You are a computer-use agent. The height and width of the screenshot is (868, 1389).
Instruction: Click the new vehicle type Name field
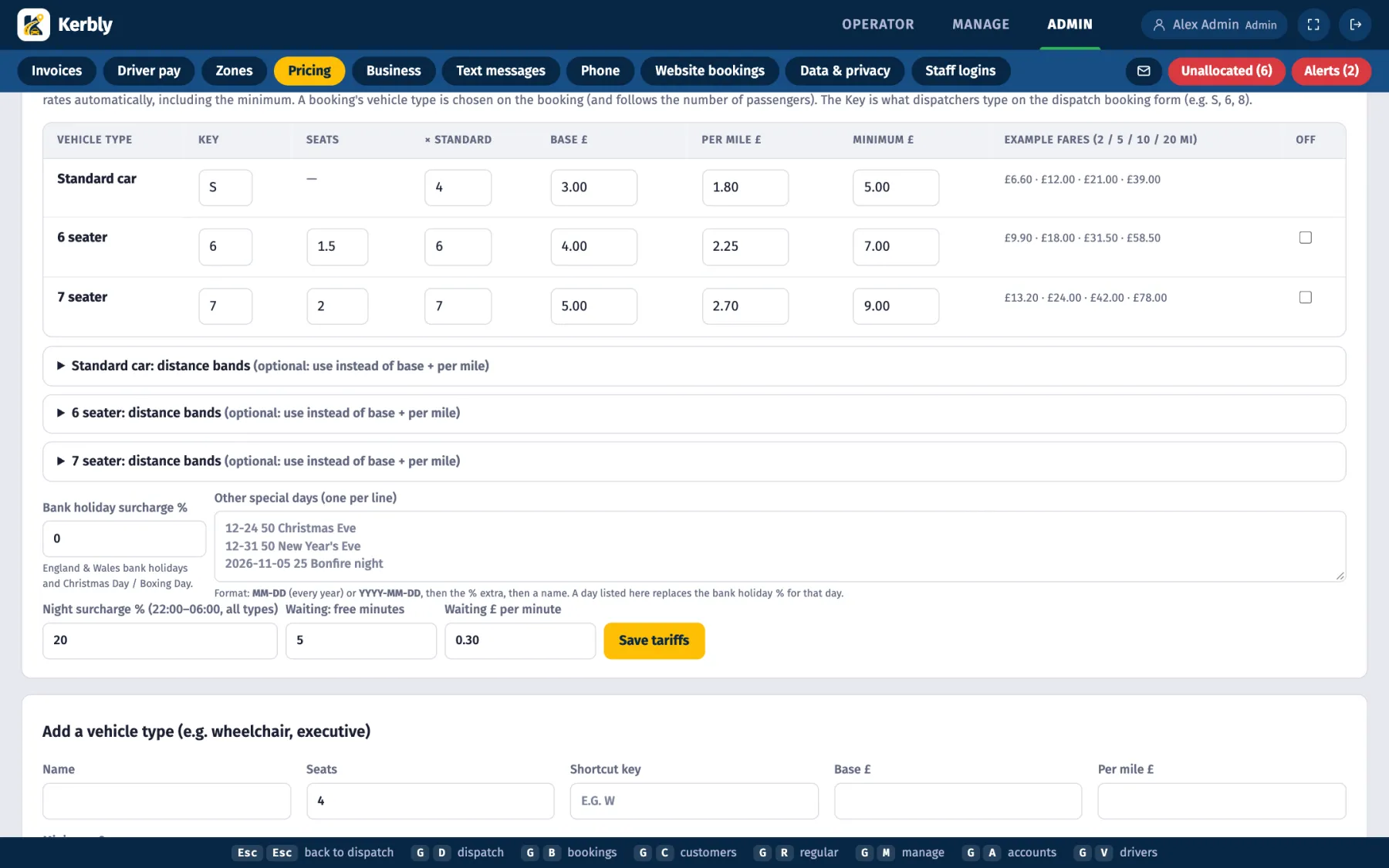click(167, 801)
